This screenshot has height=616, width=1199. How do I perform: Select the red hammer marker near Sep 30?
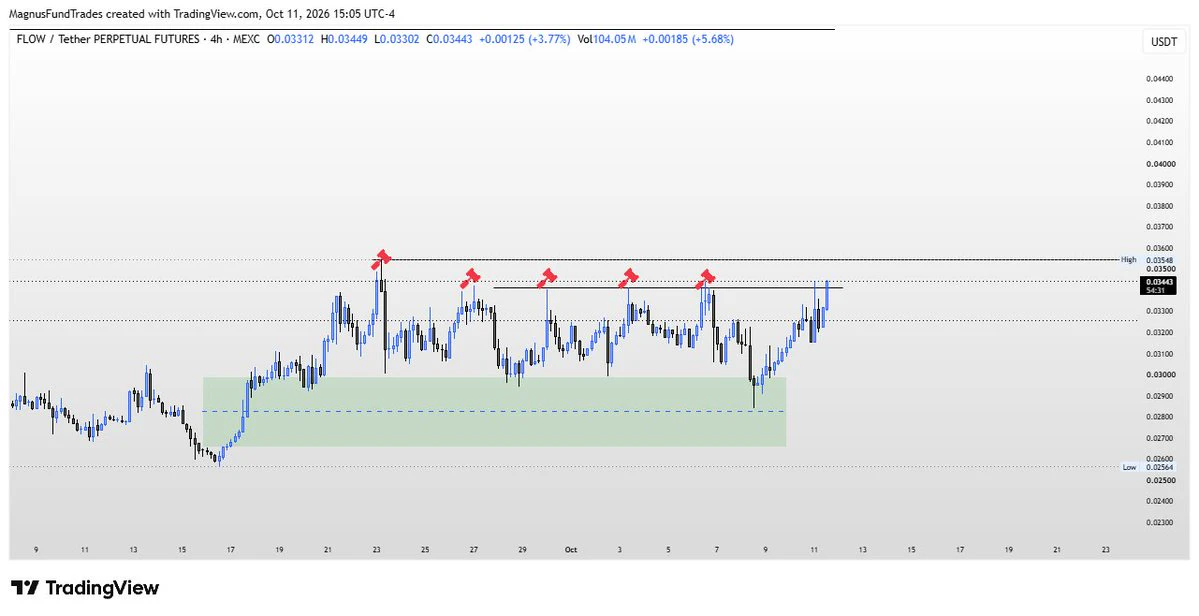coord(546,277)
